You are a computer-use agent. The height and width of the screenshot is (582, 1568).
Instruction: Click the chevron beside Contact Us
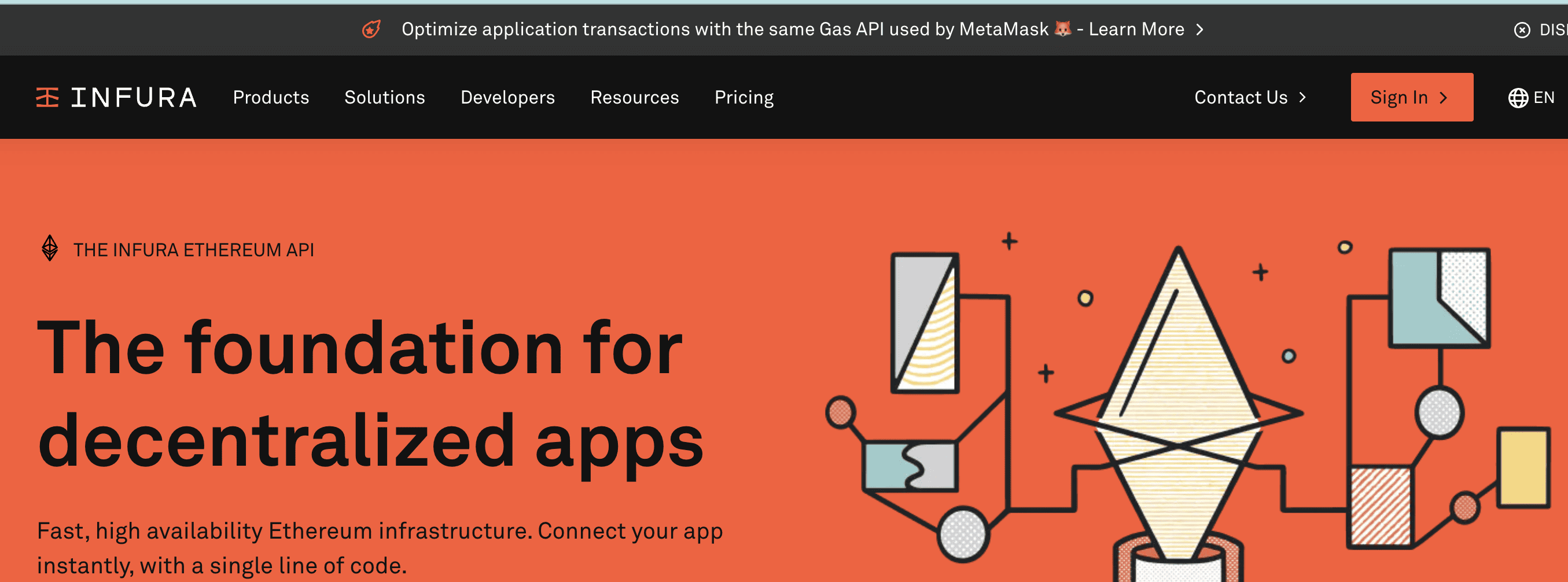pyautogui.click(x=1302, y=97)
